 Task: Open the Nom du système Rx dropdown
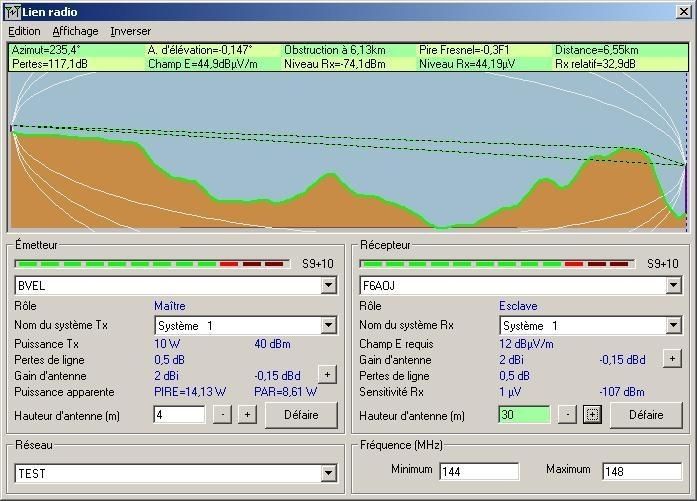673,325
